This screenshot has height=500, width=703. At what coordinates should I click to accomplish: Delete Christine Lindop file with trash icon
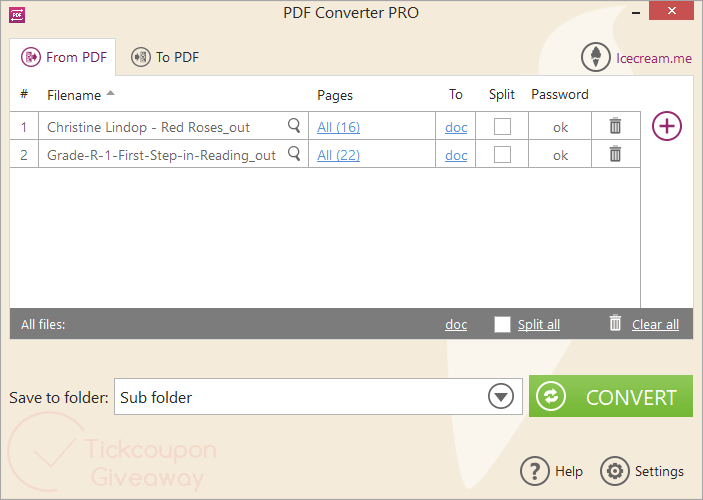(x=615, y=126)
